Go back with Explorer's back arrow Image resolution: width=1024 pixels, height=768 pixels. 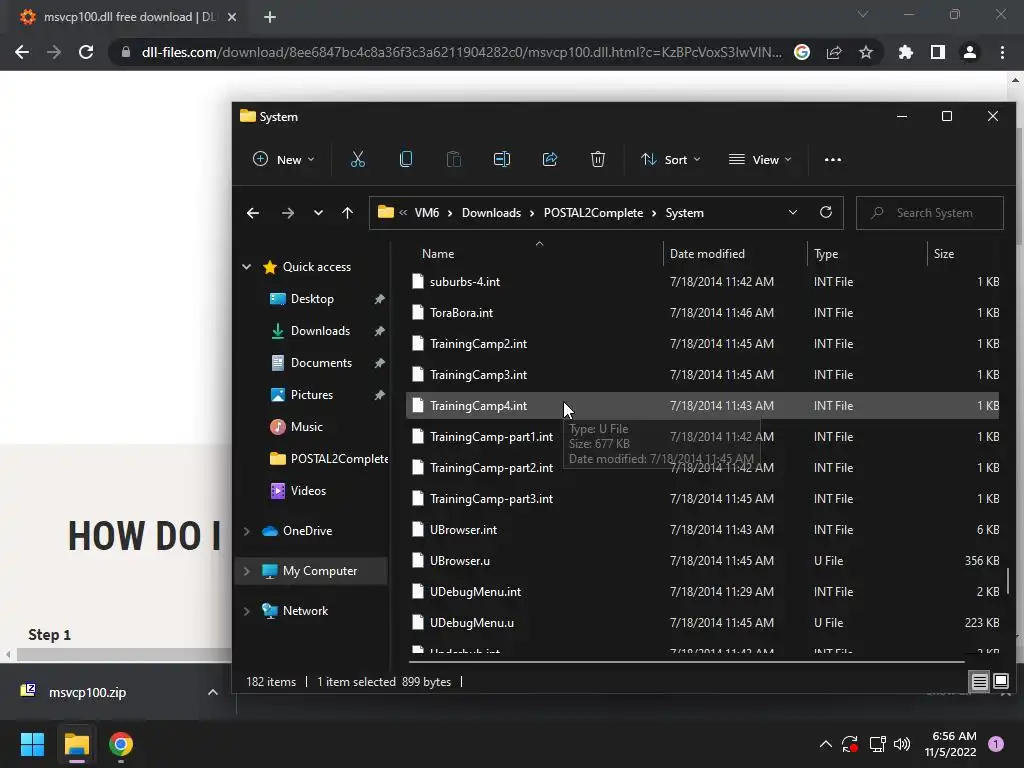[x=253, y=213]
